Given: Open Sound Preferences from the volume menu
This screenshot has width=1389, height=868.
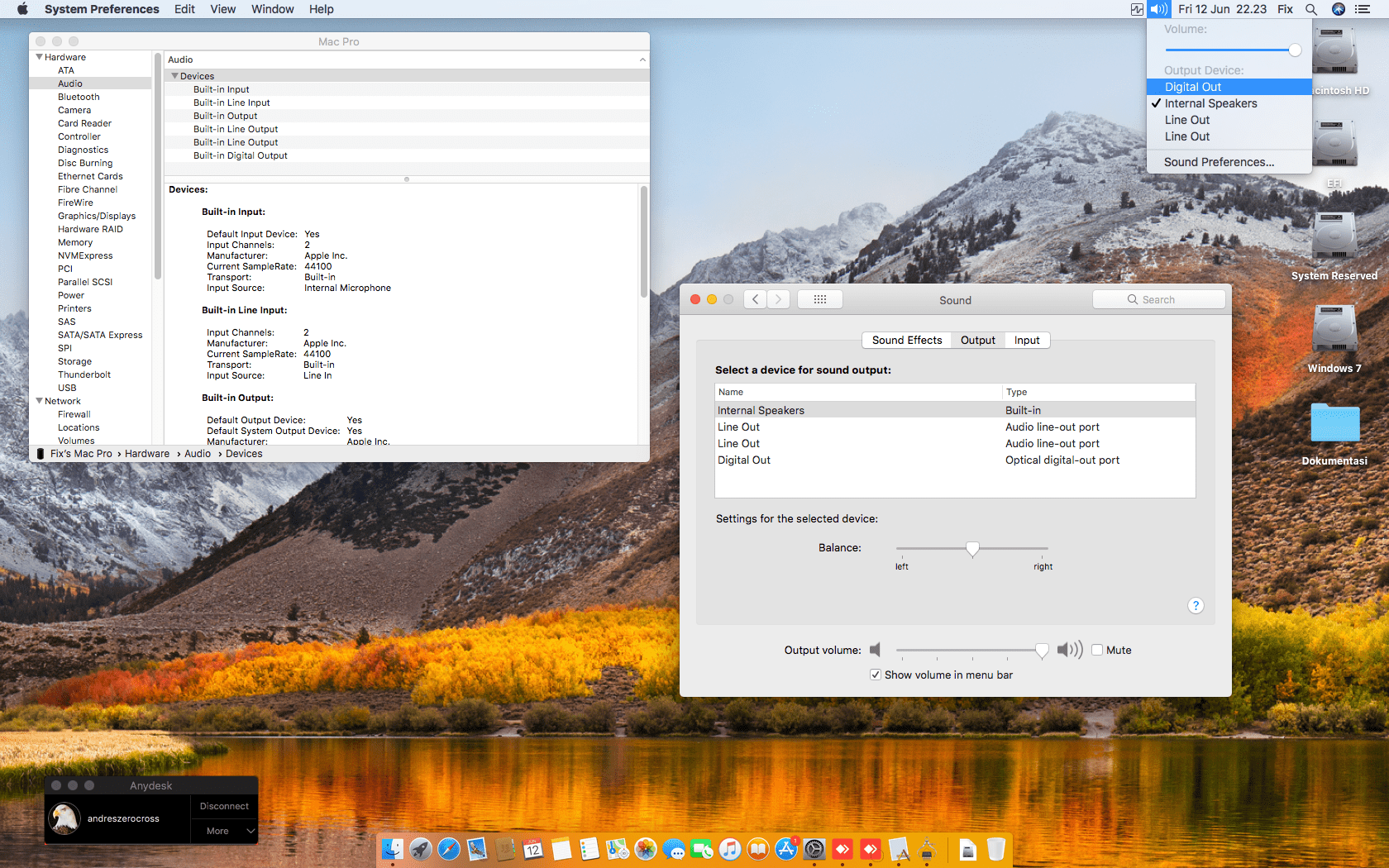Looking at the screenshot, I should [1217, 161].
